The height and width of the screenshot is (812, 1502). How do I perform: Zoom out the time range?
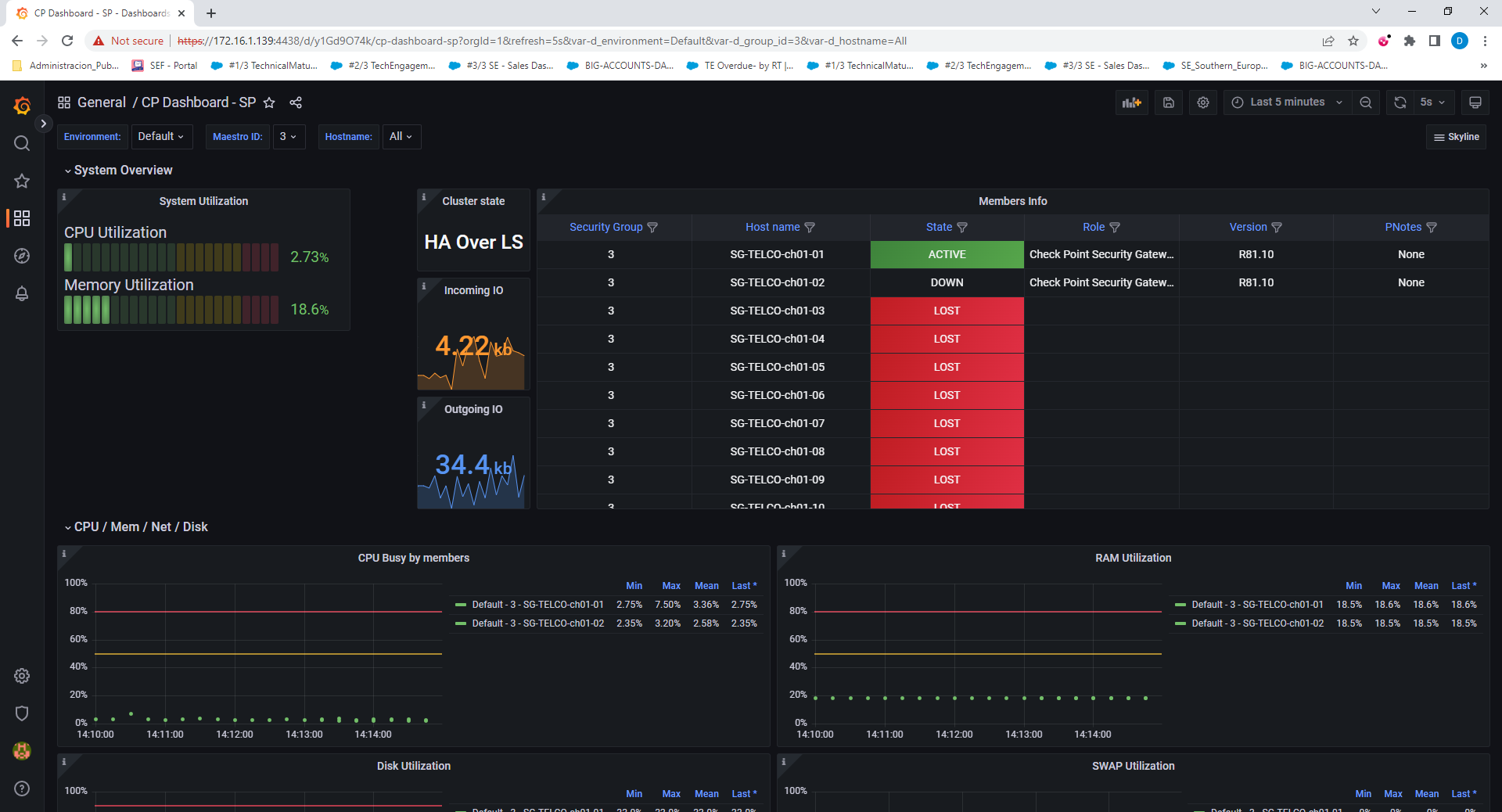[x=1366, y=102]
